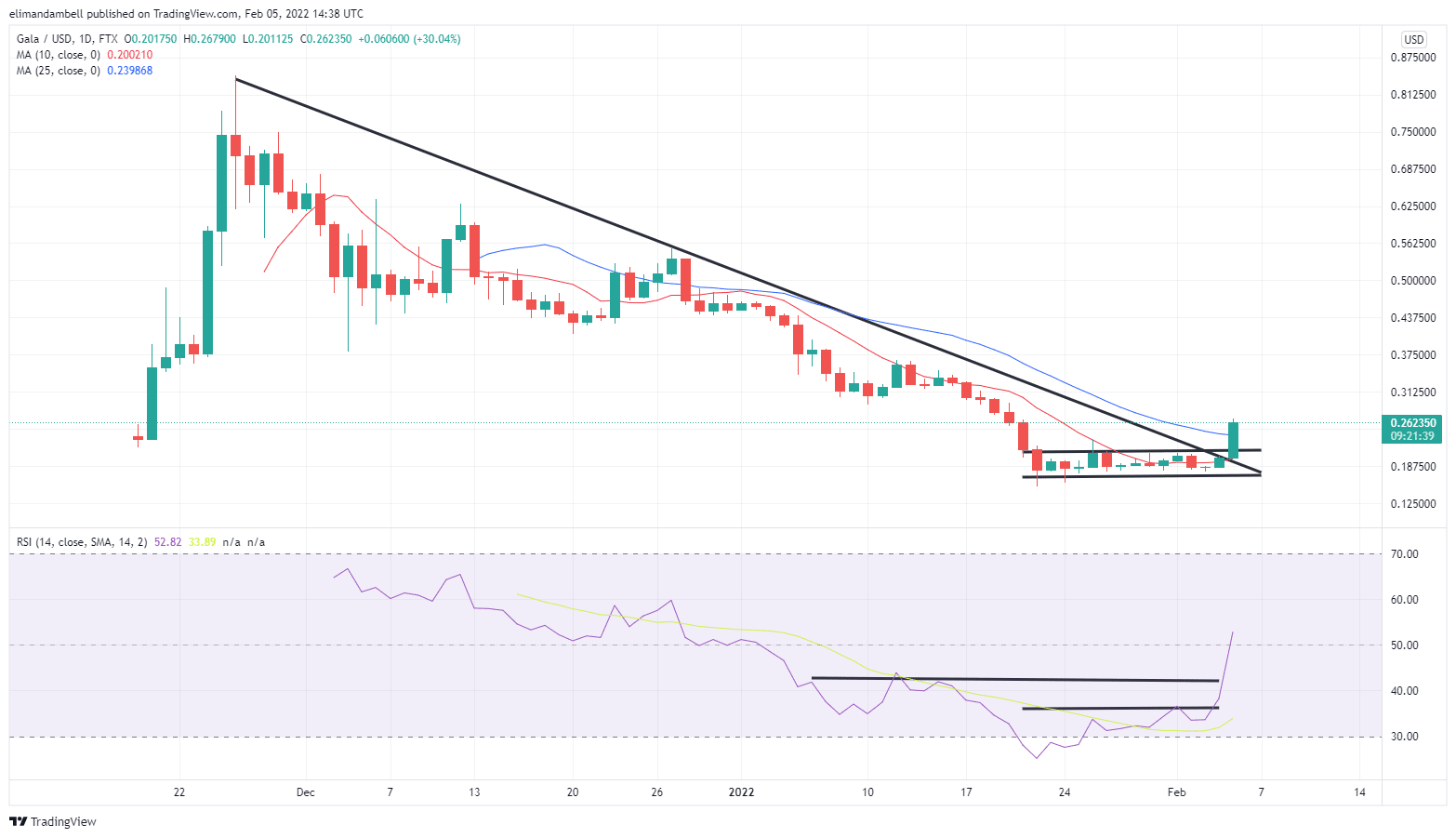Click the 2022 date label on time axis

click(742, 792)
